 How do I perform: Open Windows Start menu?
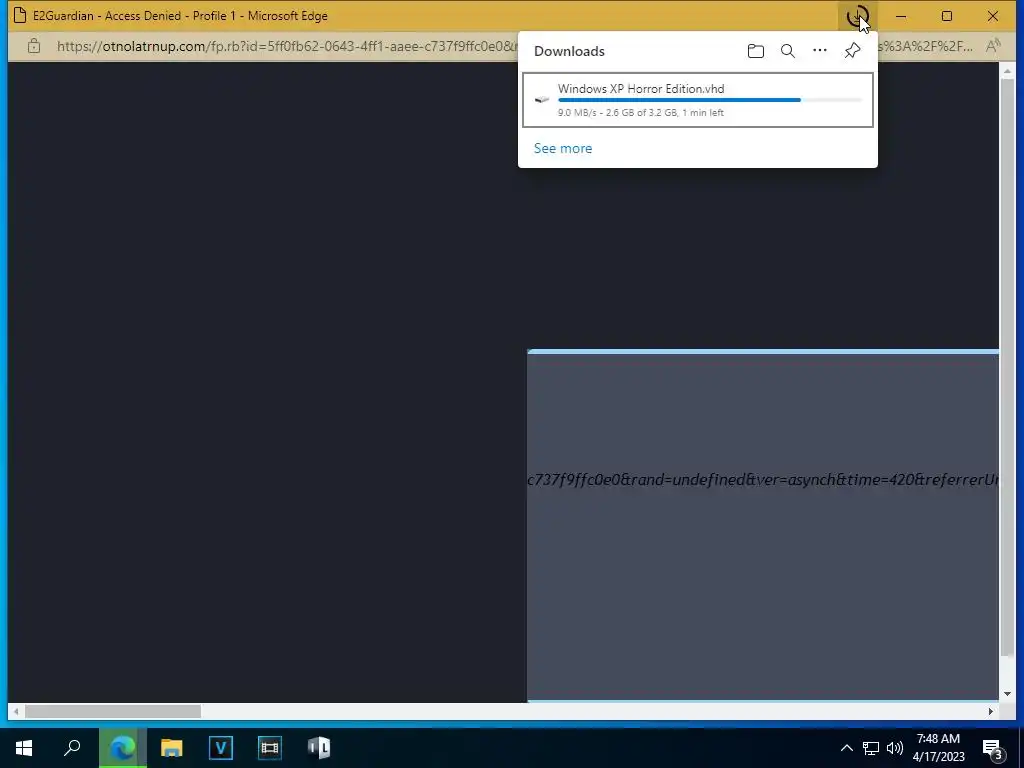pyautogui.click(x=24, y=748)
